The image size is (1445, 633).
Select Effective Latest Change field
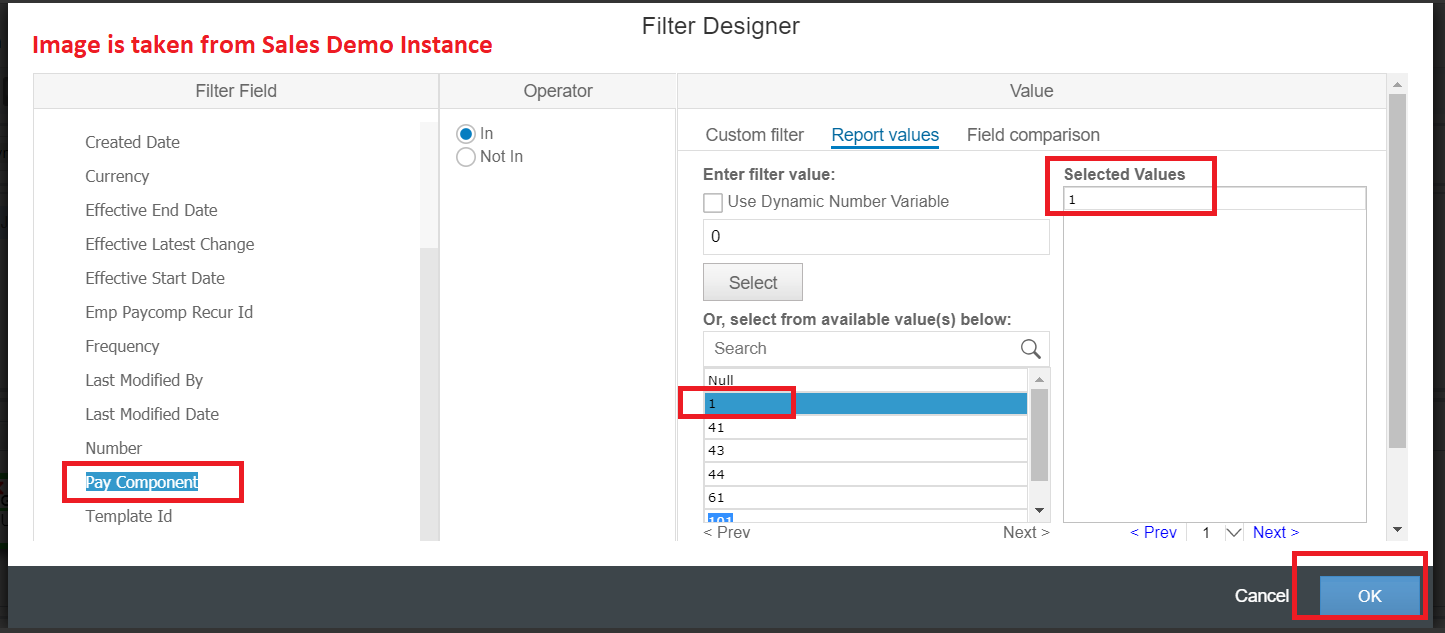click(170, 244)
